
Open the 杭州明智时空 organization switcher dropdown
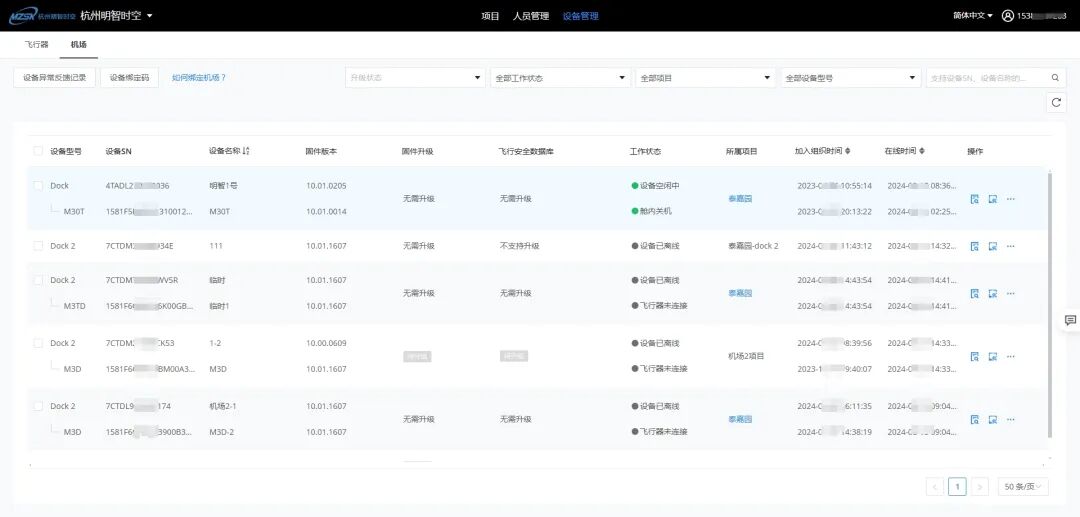click(x=116, y=15)
